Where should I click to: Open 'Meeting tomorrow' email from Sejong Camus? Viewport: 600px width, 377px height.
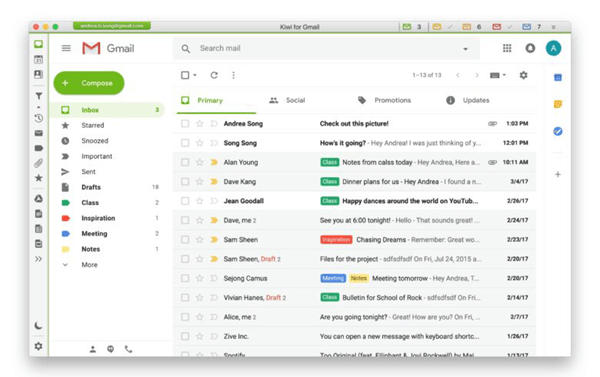click(x=354, y=278)
